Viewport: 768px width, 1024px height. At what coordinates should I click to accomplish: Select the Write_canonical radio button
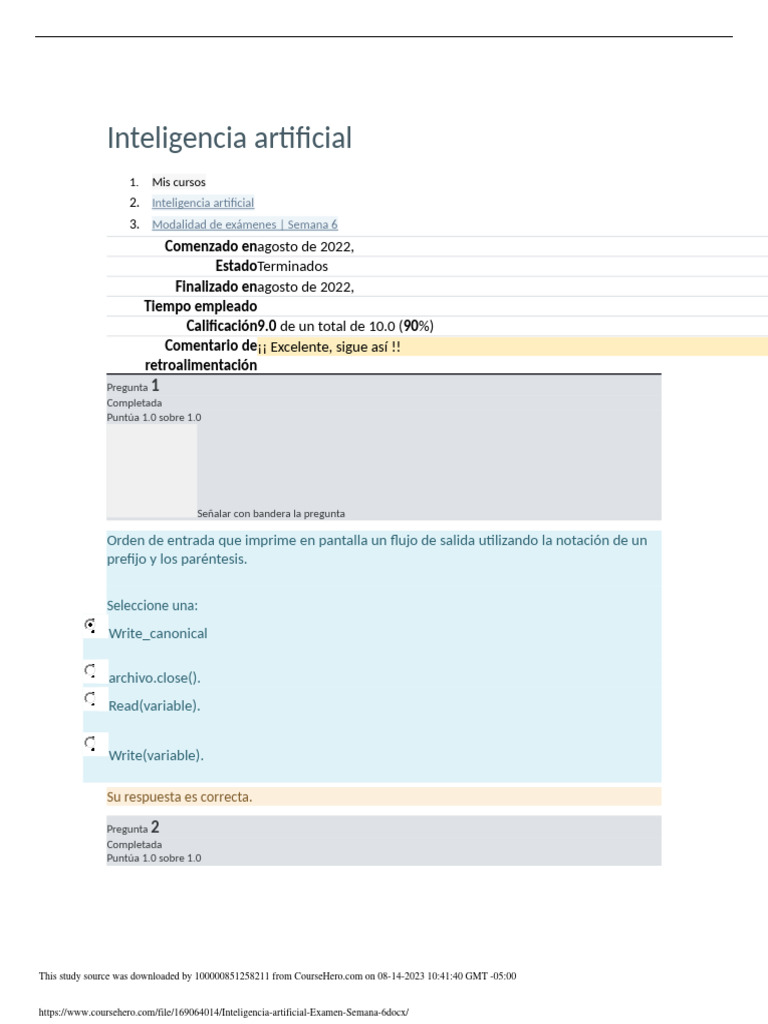coord(90,625)
